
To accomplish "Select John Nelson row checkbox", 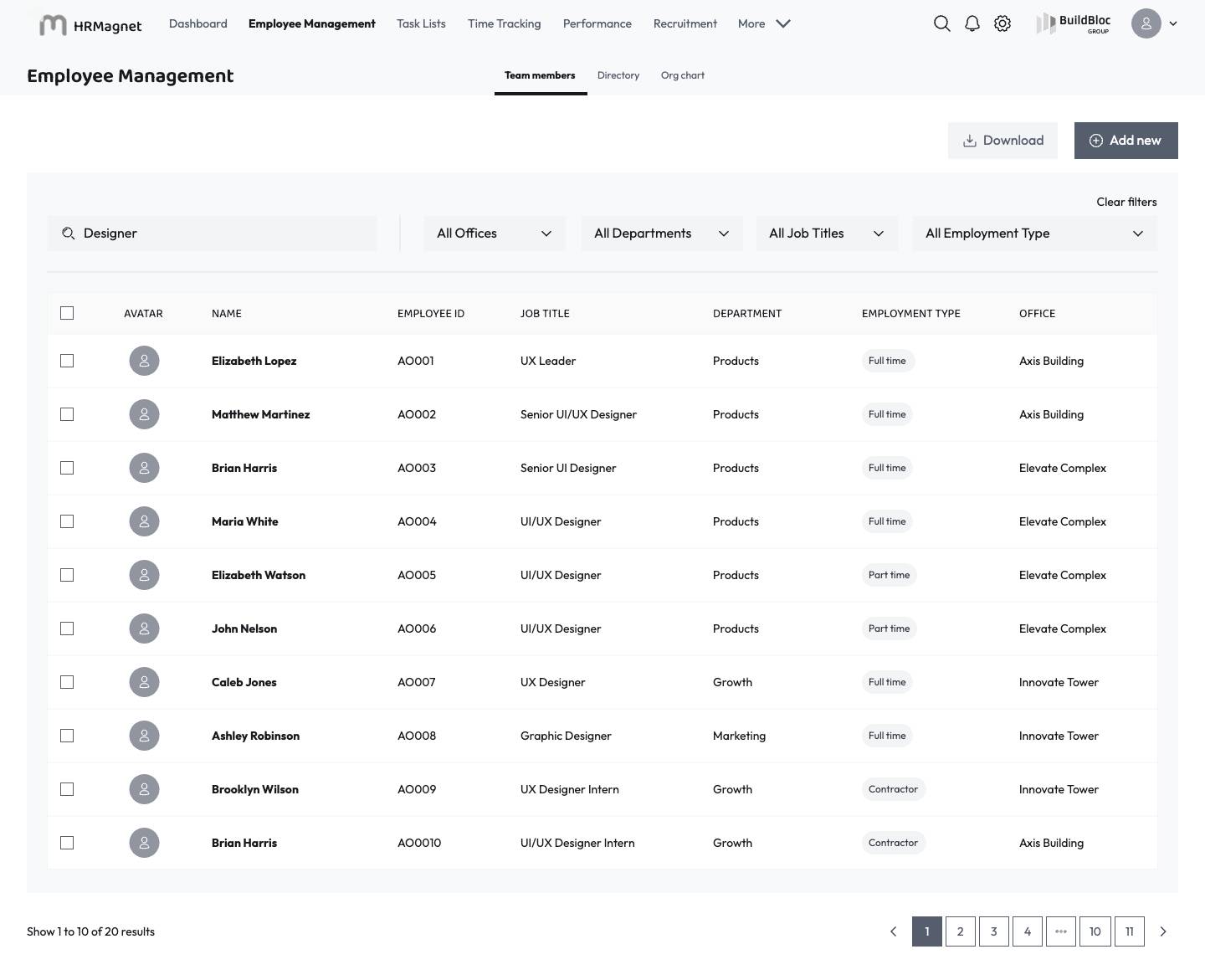I will (x=67, y=629).
